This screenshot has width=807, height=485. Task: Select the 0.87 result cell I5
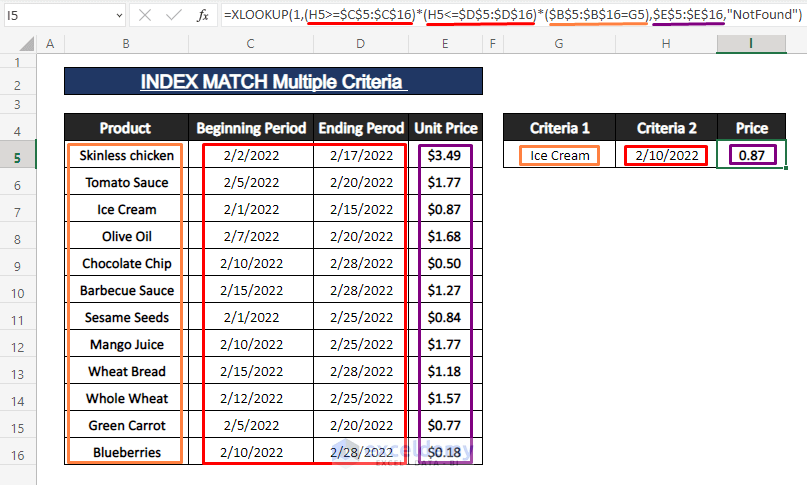(751, 155)
